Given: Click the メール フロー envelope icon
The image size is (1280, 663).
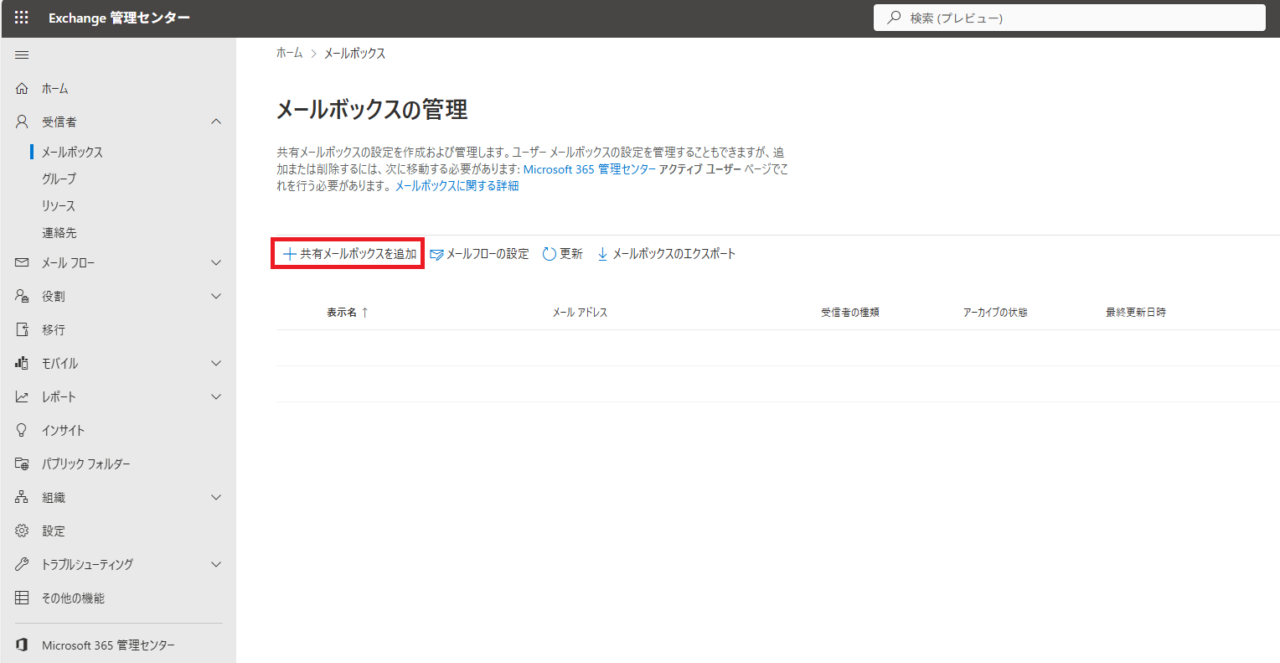Looking at the screenshot, I should click(x=22, y=263).
